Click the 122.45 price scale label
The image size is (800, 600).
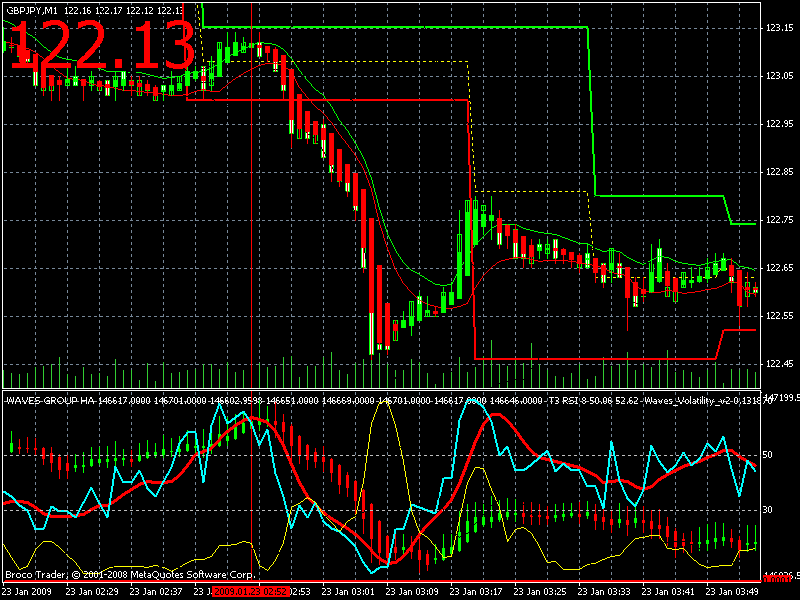(779, 364)
